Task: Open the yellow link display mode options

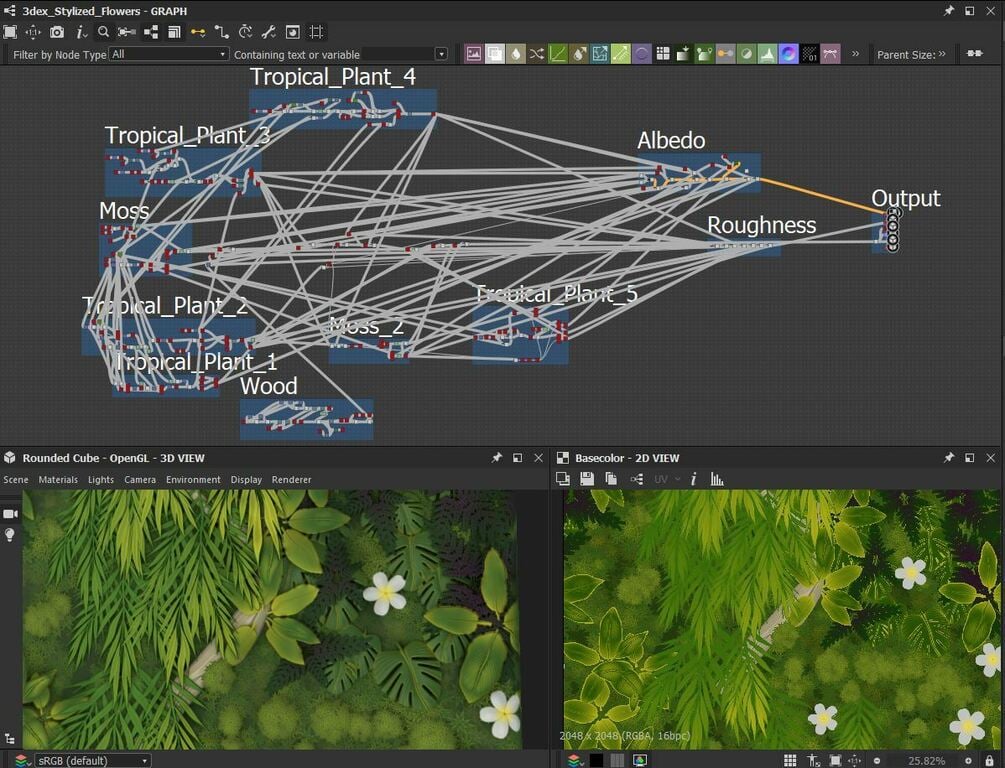Action: tap(198, 32)
